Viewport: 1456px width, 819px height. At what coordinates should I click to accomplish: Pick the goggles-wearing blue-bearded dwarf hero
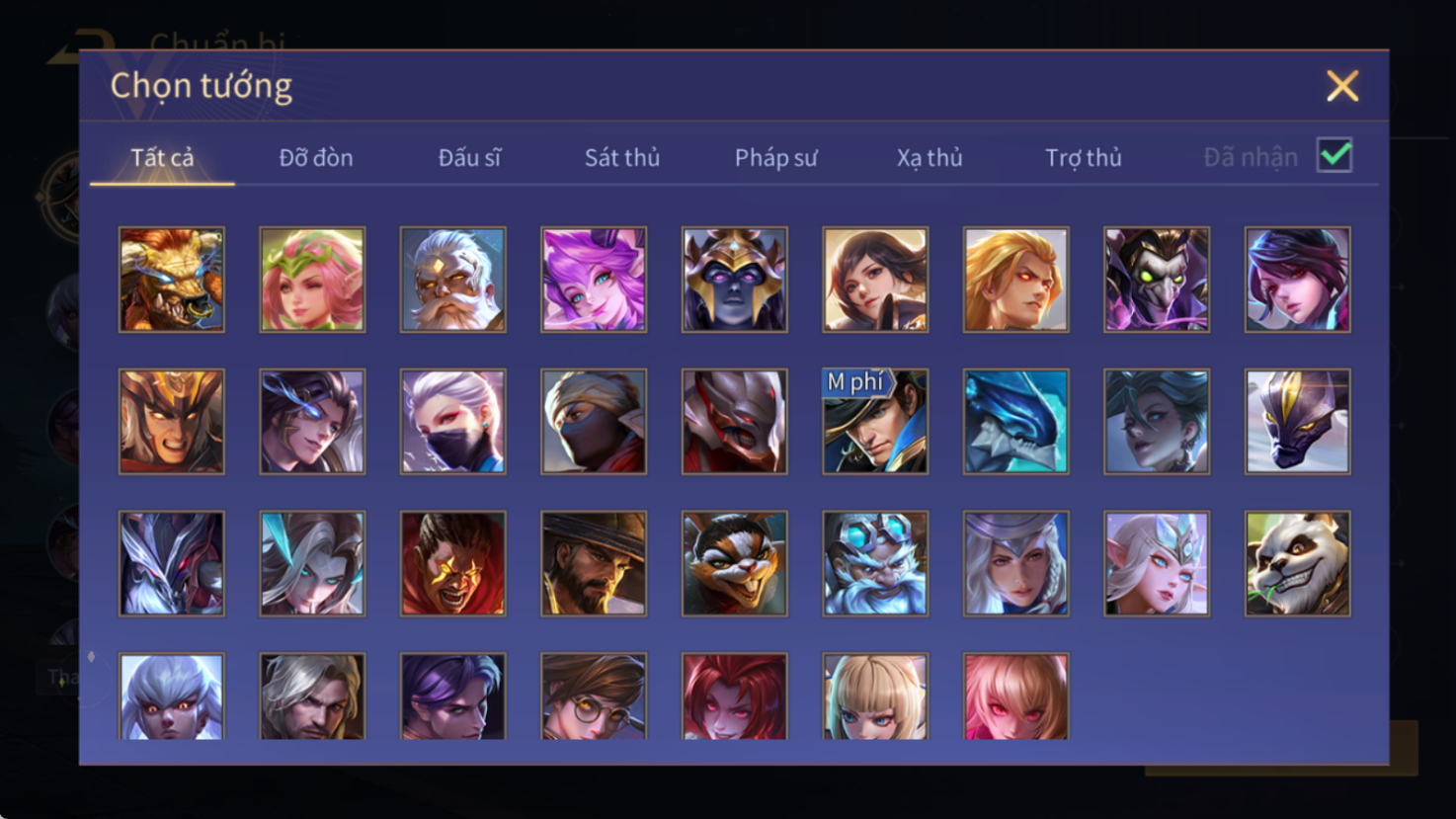pos(875,564)
